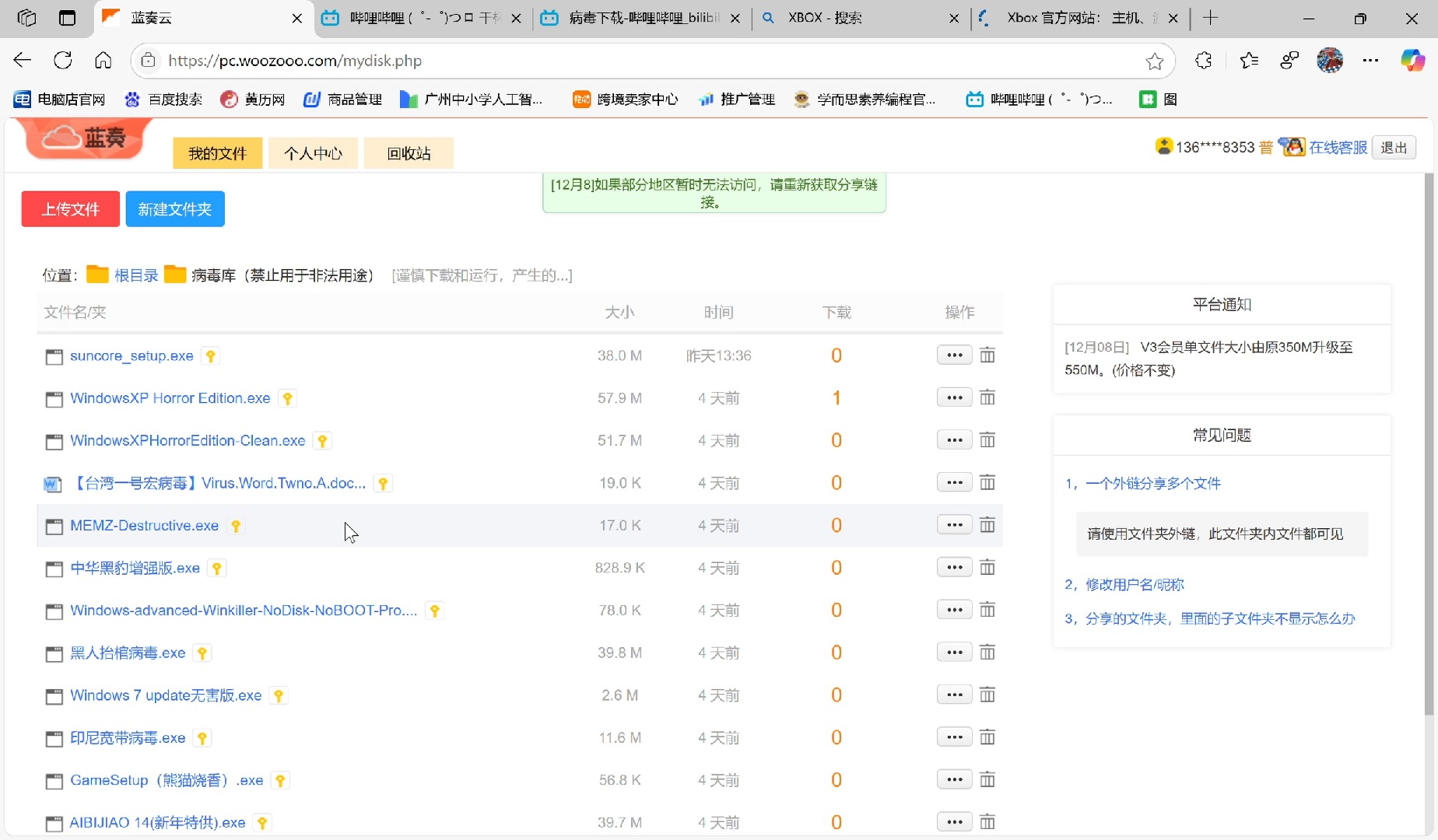
Task: Click trash icon for WindowsXP Horror Edition.exe
Action: pyautogui.click(x=987, y=398)
